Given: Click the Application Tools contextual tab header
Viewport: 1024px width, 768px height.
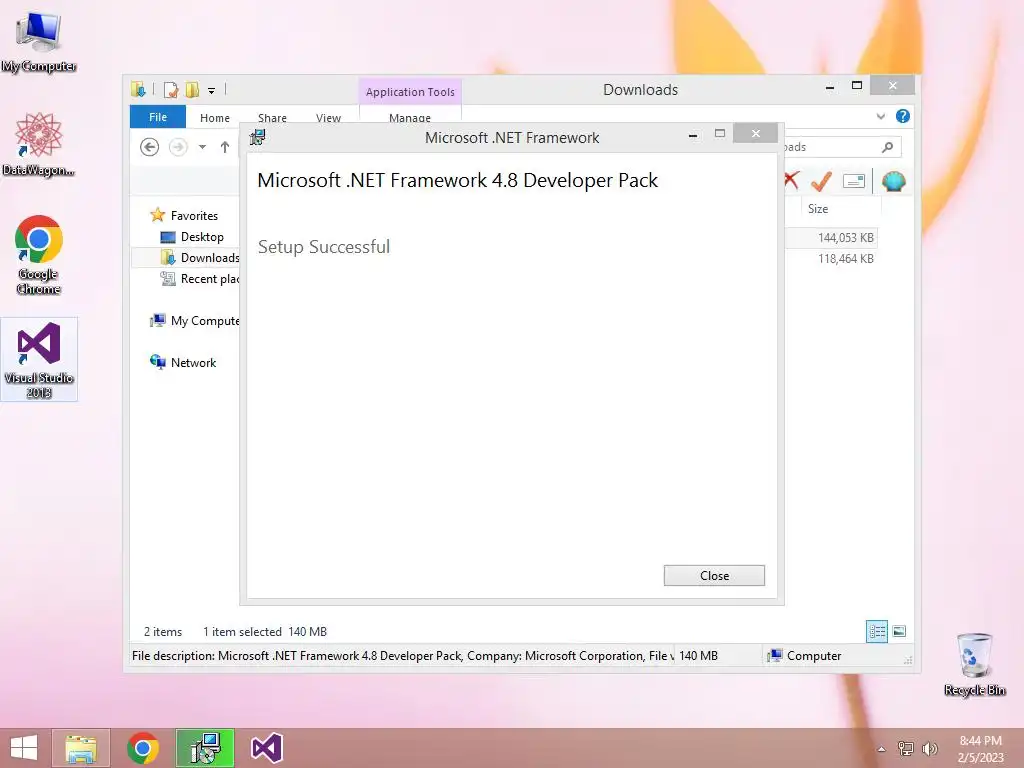Looking at the screenshot, I should tap(410, 92).
